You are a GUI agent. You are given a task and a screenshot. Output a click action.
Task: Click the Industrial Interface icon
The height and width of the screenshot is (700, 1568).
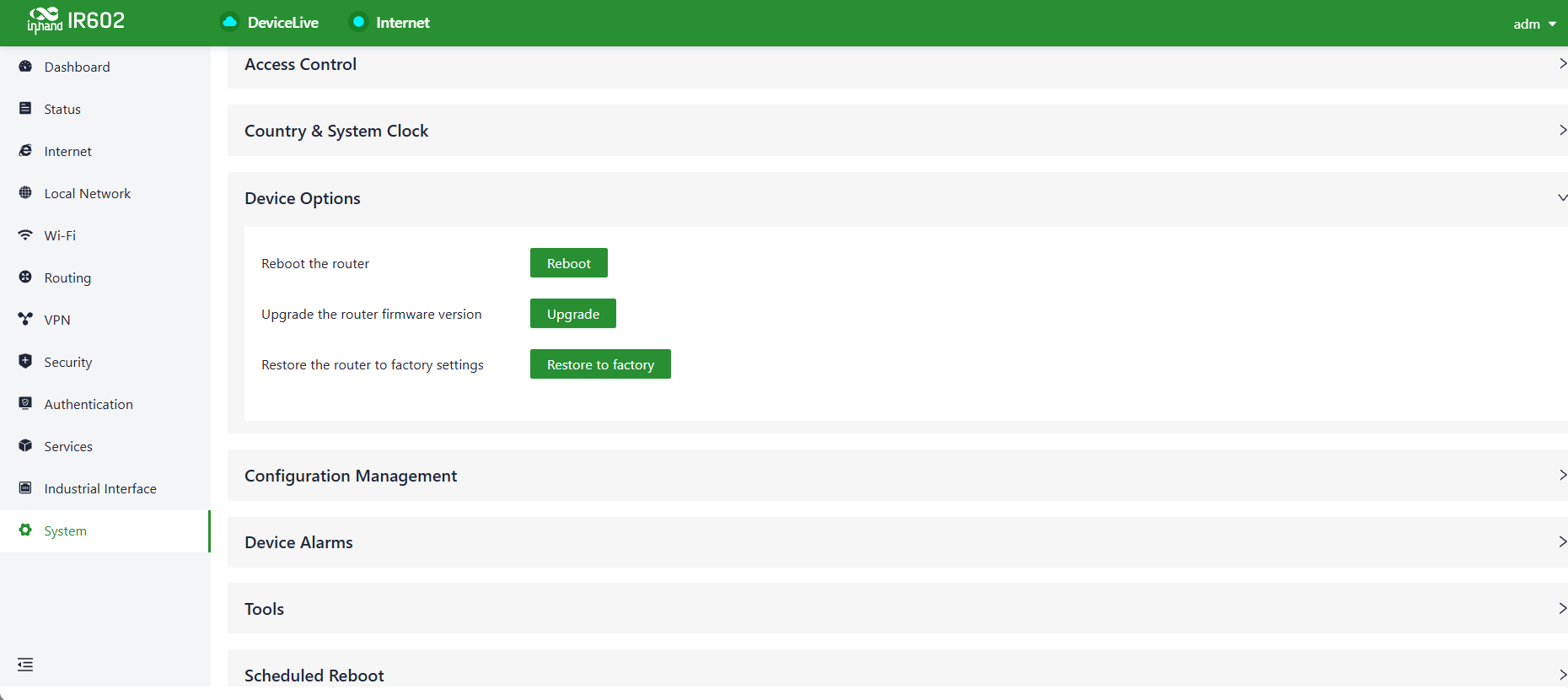coord(25,488)
